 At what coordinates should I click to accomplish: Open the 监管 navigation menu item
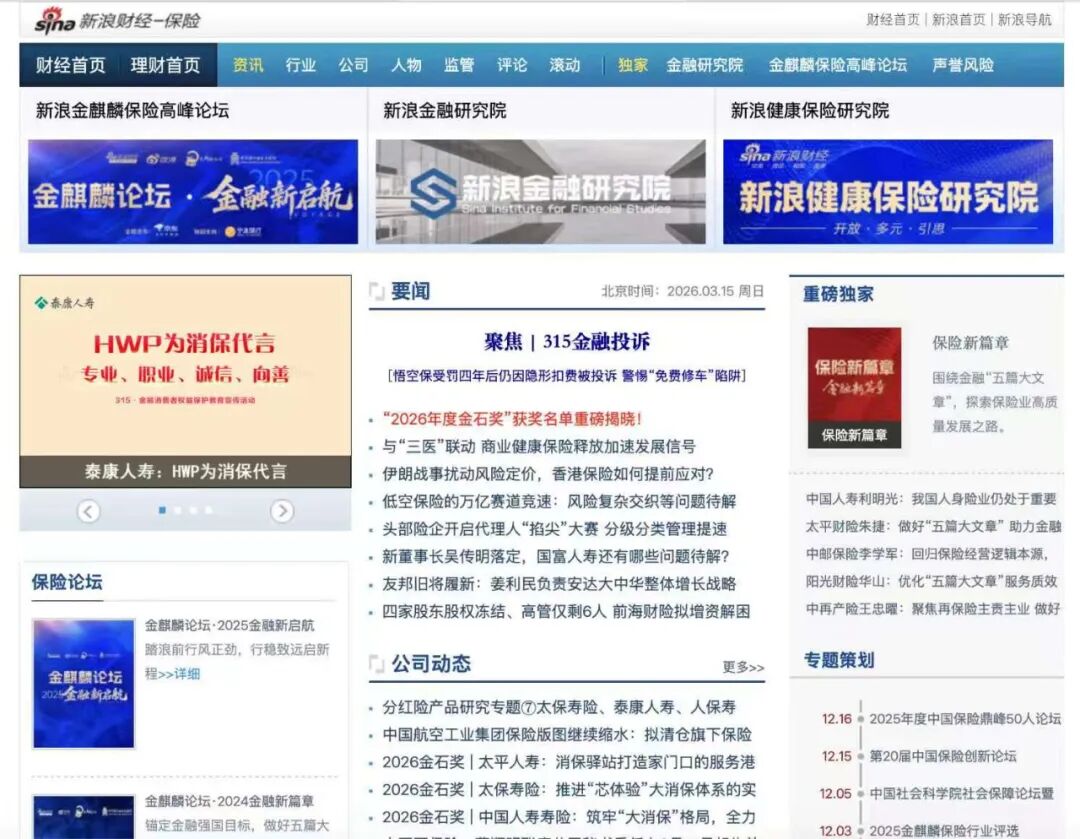coord(459,65)
